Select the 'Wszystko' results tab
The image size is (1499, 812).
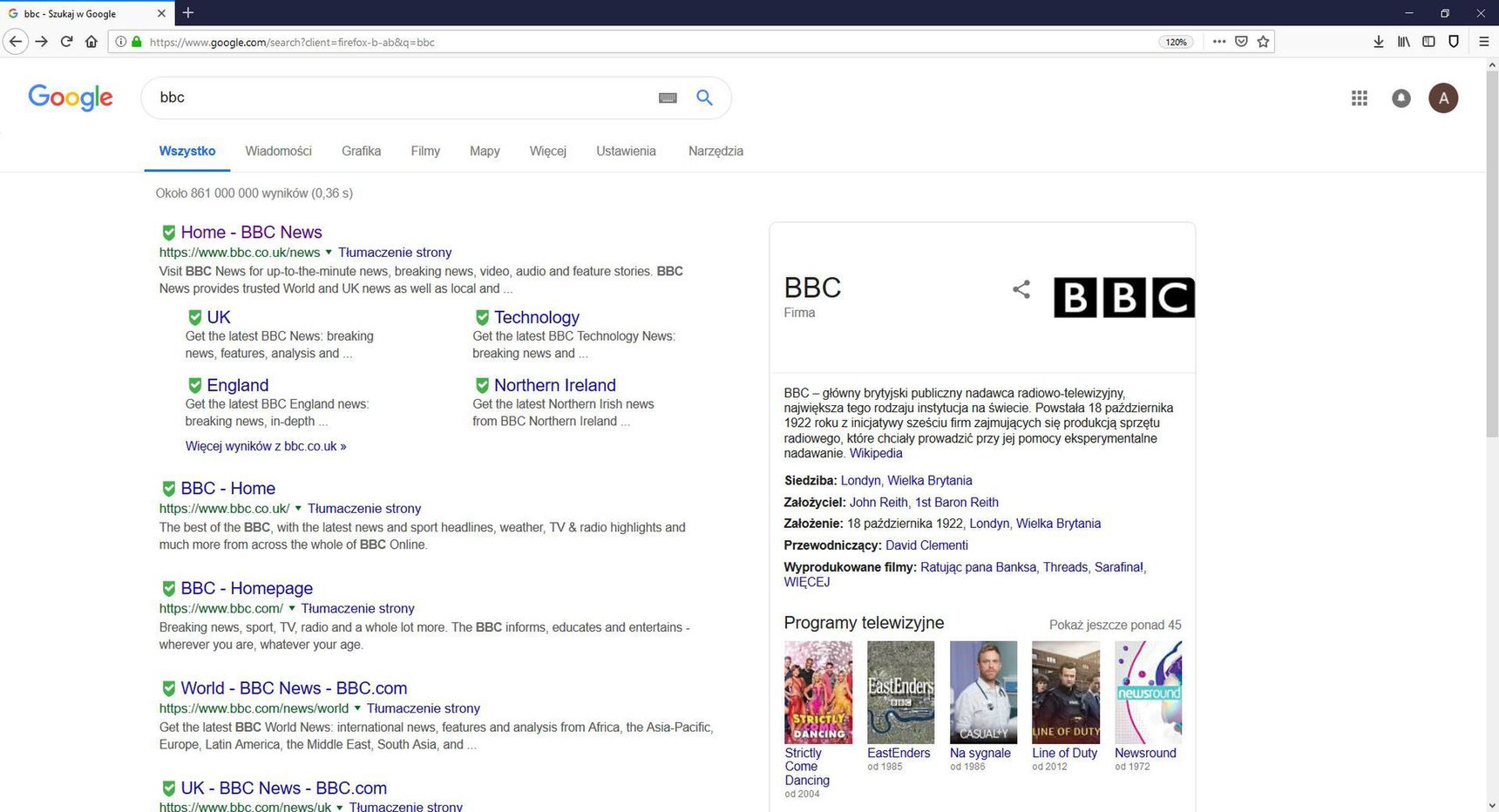[187, 151]
